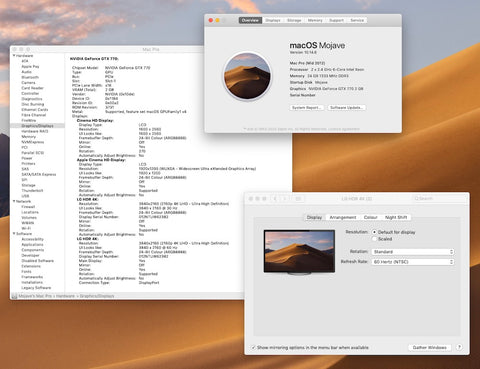
Task: Select Default for display resolution option
Action: pyautogui.click(x=375, y=232)
